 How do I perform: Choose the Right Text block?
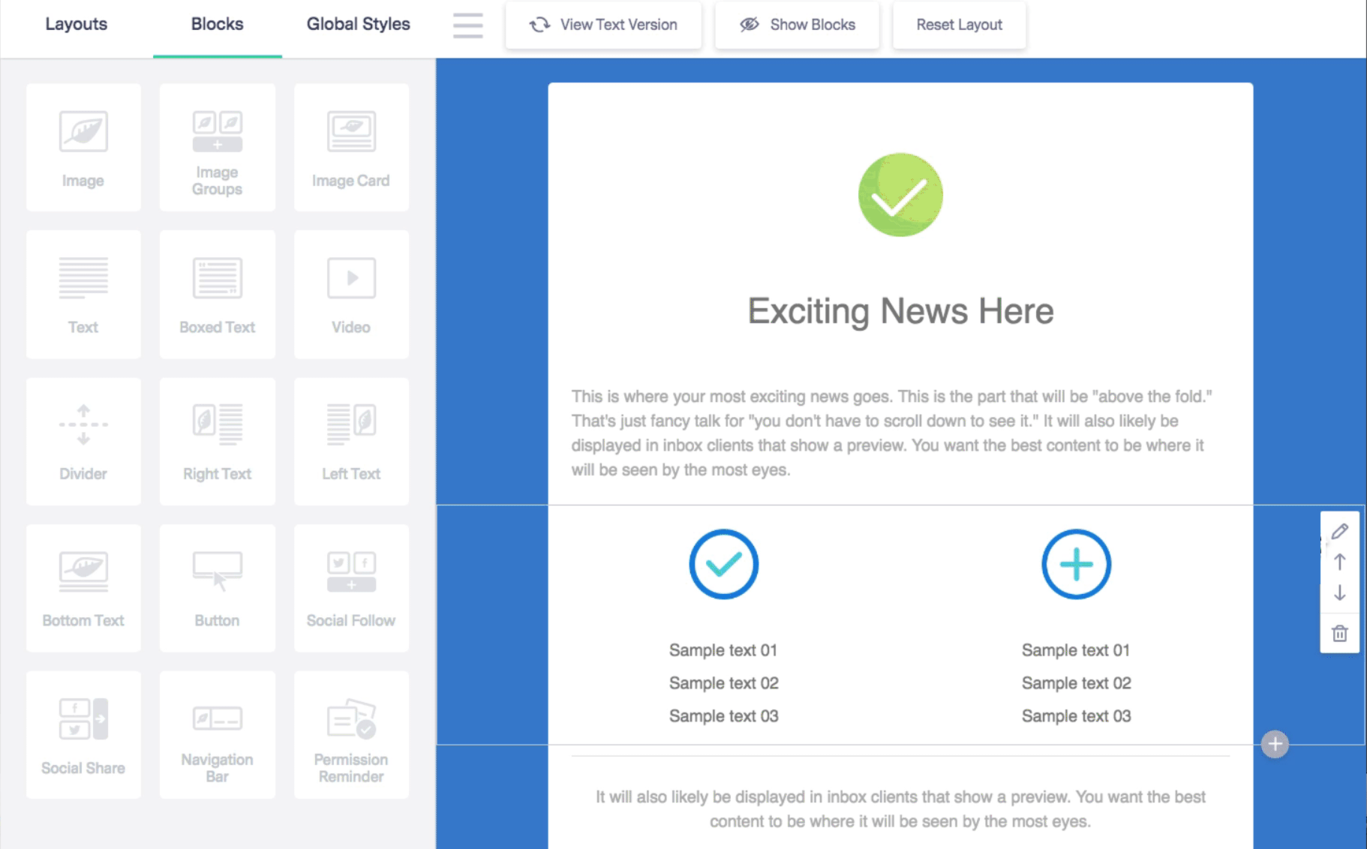(217, 441)
